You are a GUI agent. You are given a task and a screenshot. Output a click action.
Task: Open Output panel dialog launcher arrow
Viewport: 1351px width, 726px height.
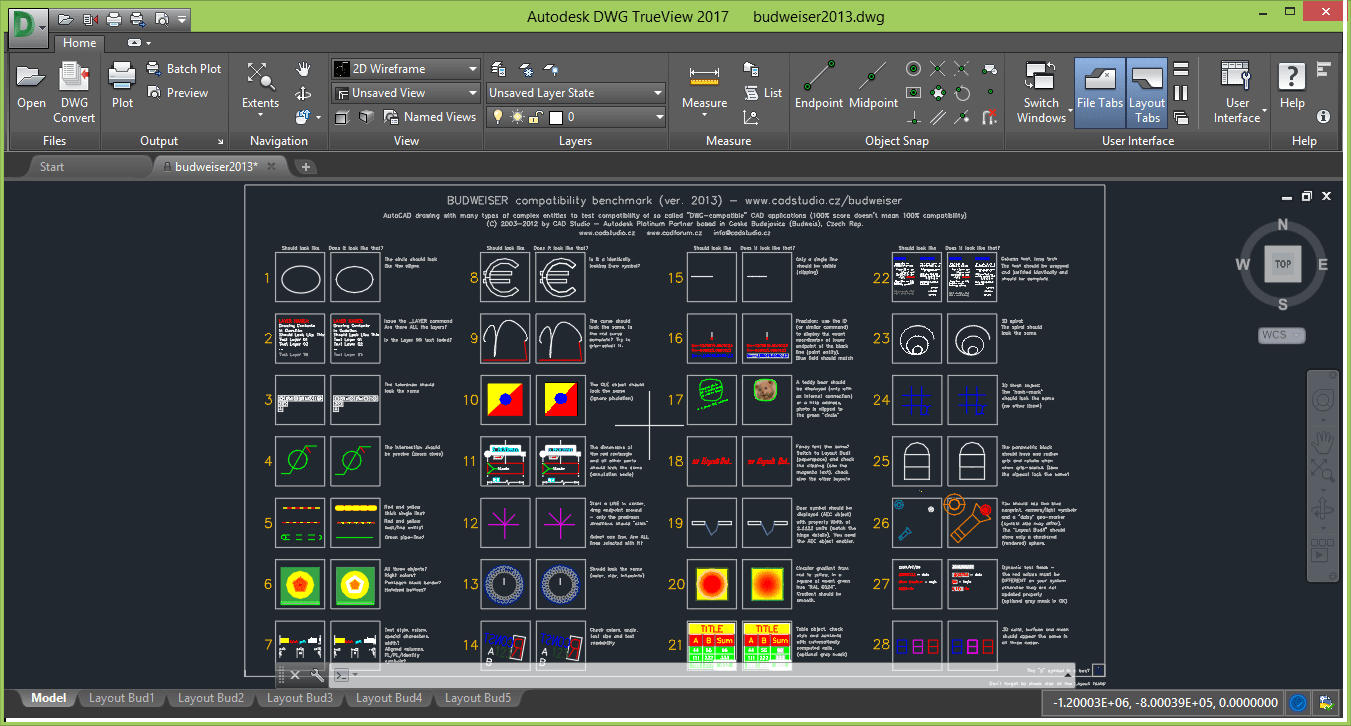click(x=222, y=141)
